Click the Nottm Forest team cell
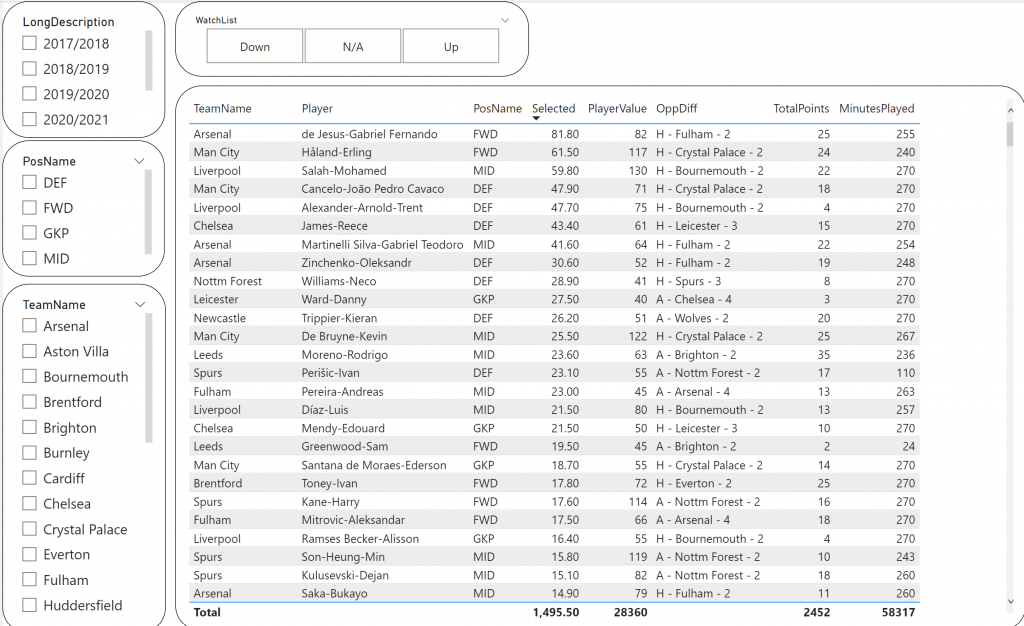Screen dimensions: 1024x626 pos(227,281)
